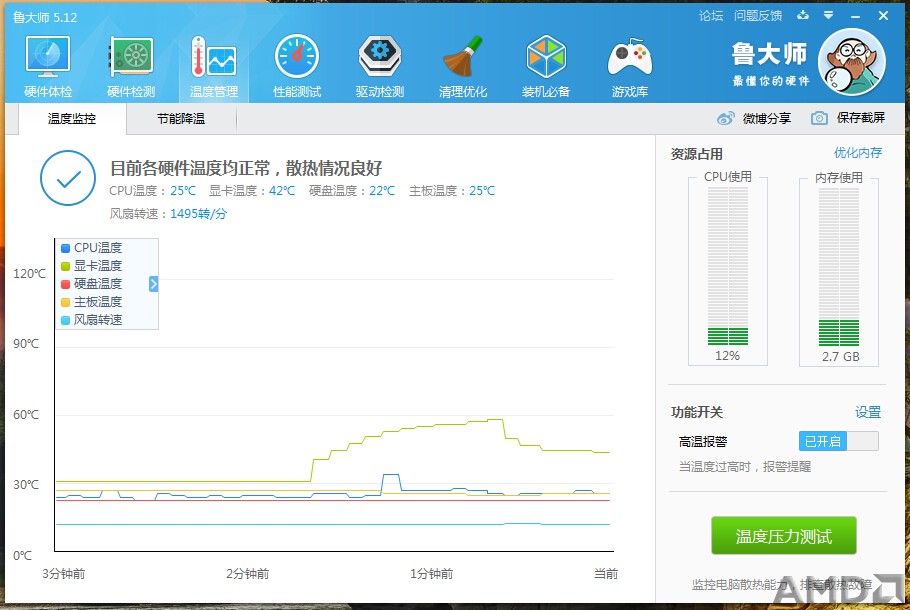Click the download/update icon in title bar
This screenshot has height=610, width=910.
click(x=803, y=15)
